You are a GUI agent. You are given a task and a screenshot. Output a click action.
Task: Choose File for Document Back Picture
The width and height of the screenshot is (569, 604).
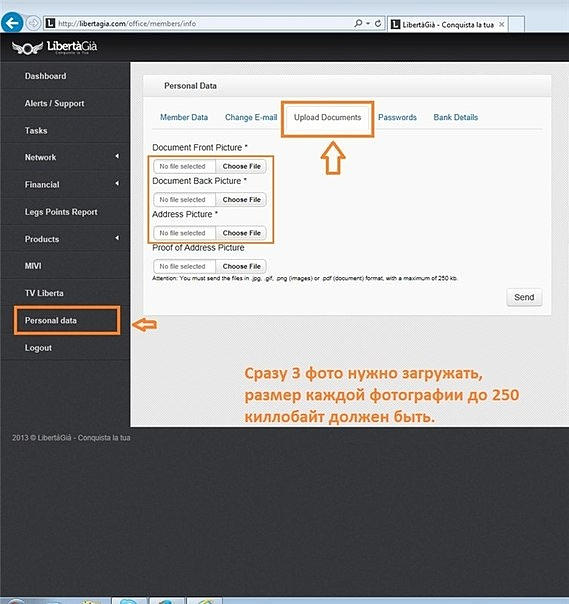pyautogui.click(x=242, y=200)
